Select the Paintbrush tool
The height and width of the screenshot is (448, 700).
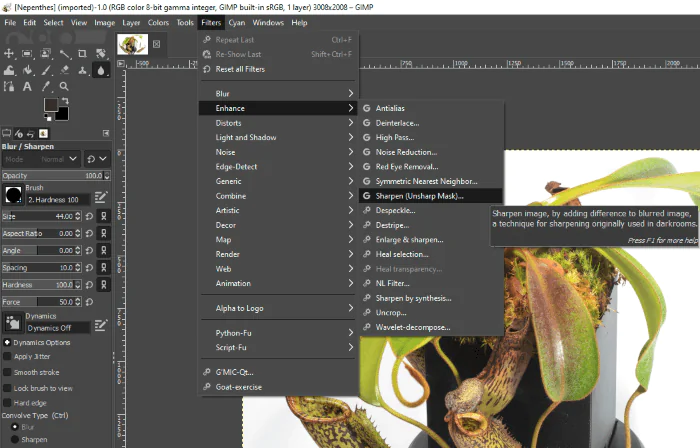tap(46, 70)
